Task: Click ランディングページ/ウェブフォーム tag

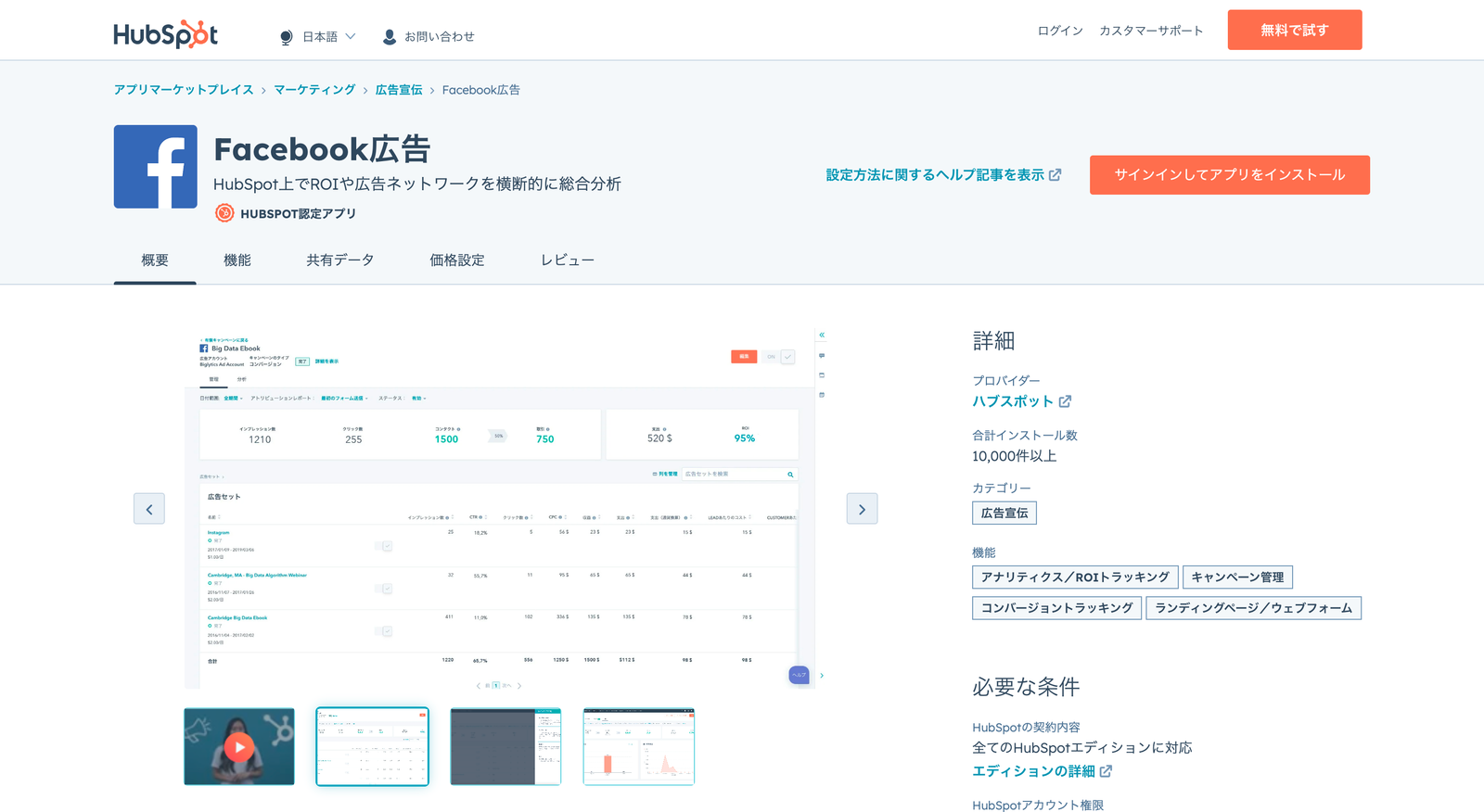Action: 1253,608
